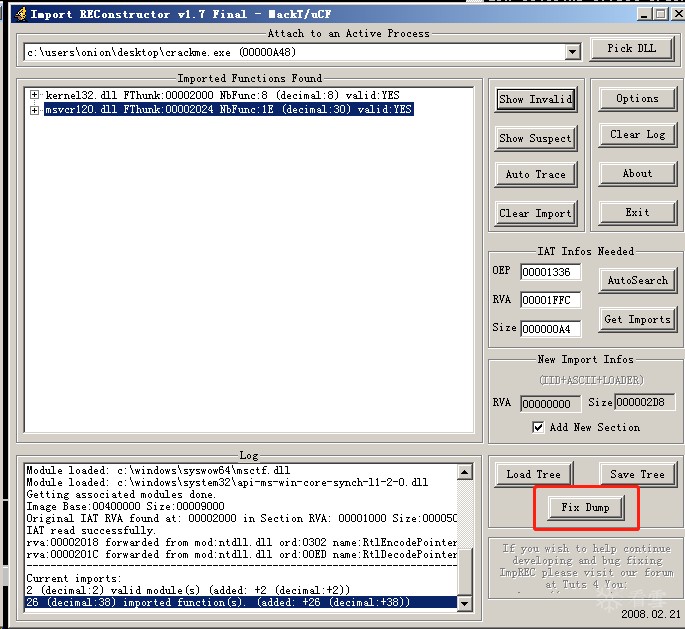The width and height of the screenshot is (685, 629).
Task: Select the crackme.exe process combo box
Action: click(302, 52)
